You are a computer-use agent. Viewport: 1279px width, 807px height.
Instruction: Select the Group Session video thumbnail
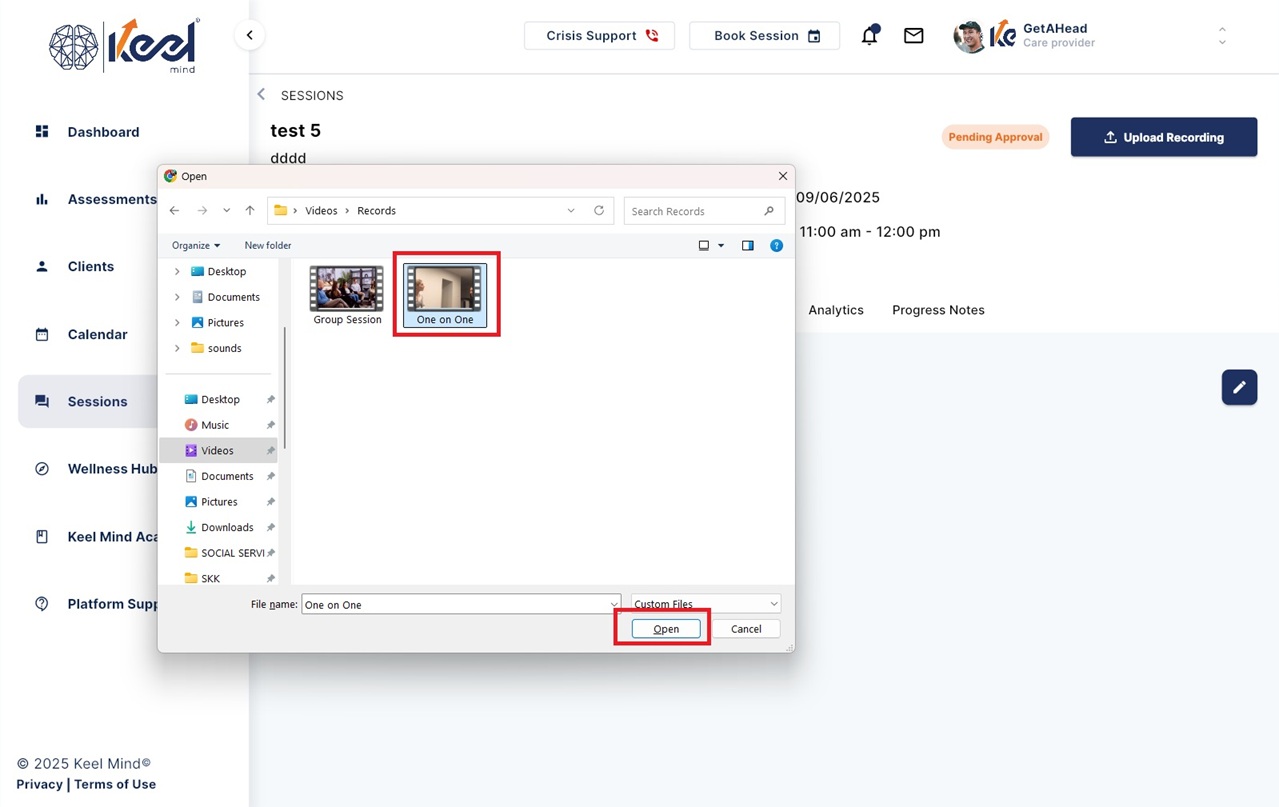click(347, 296)
